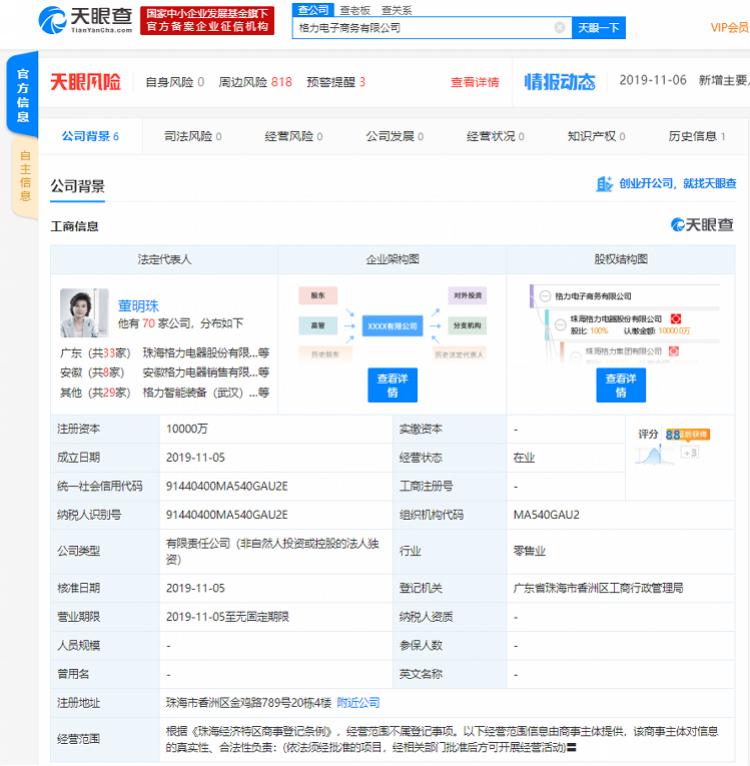750x766 pixels.
Task: Click the address 珠海市香洲区金鸡路789号20栋4楼
Action: [x=248, y=702]
